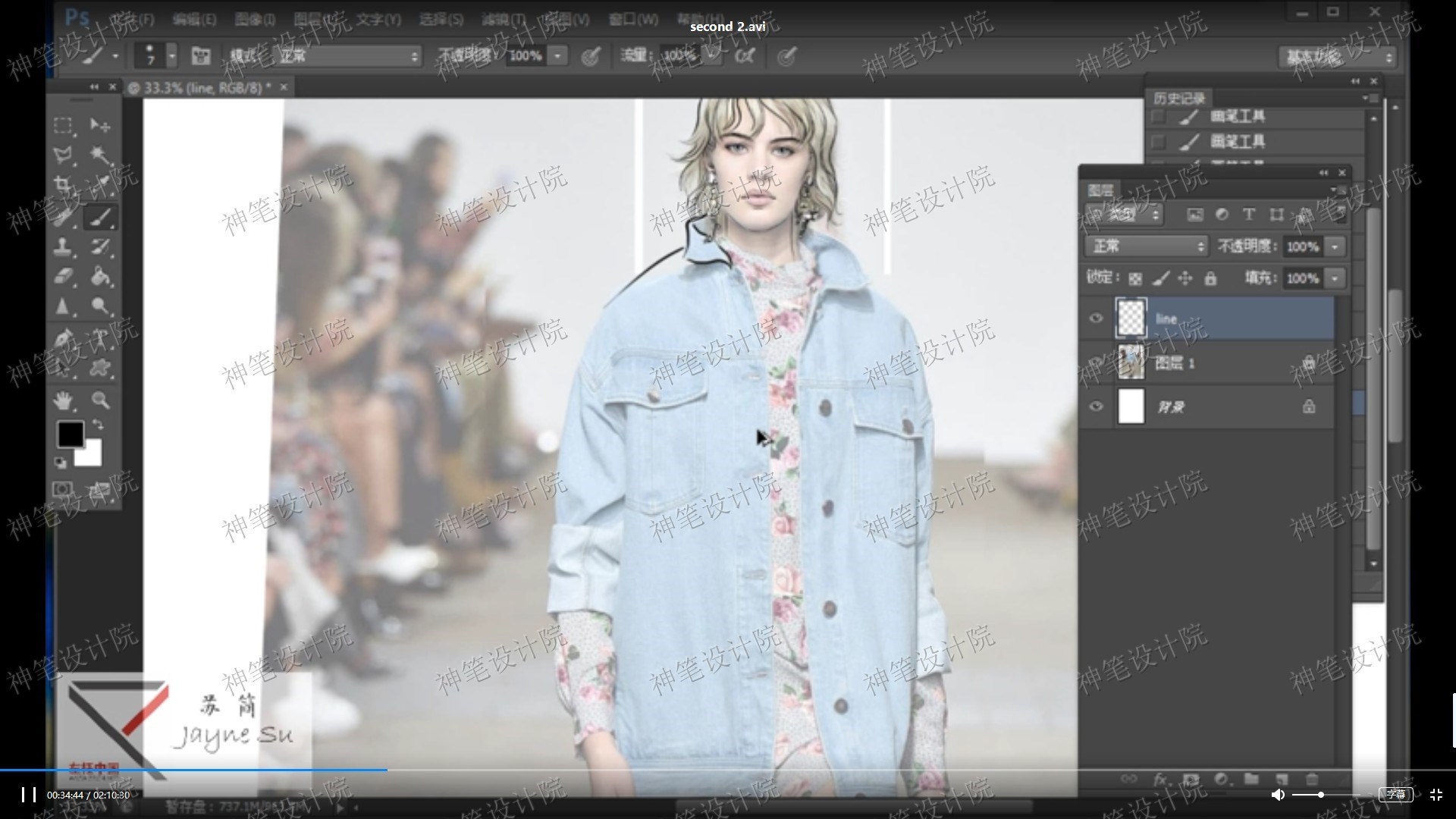
Task: Open the fill 填充 percentage dropdown arrow
Action: coord(1335,278)
